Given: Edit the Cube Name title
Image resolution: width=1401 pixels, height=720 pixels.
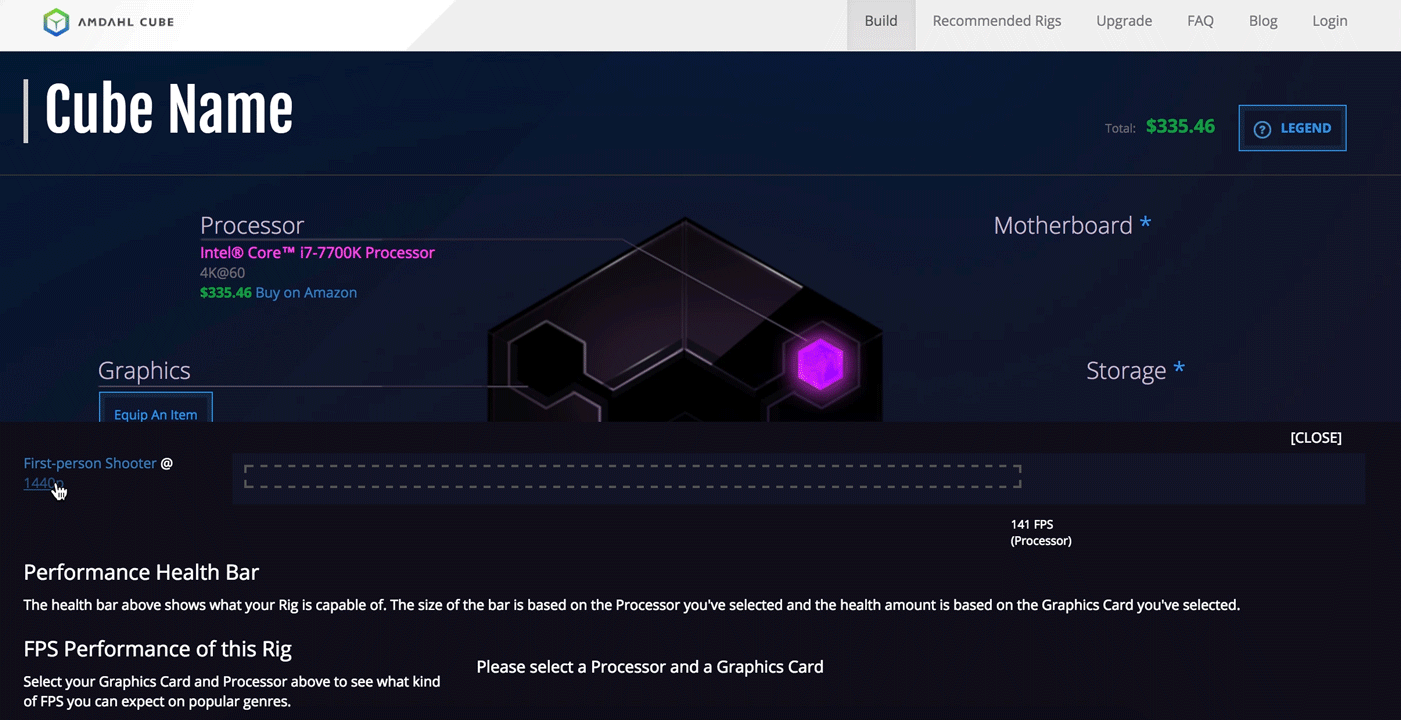Looking at the screenshot, I should click(x=169, y=109).
